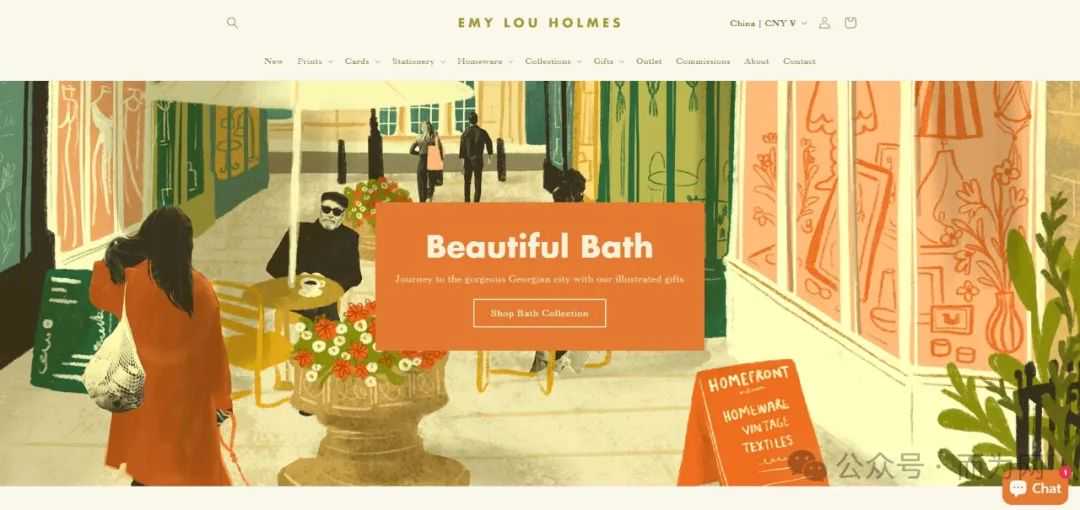Open the Contact page
This screenshot has width=1080, height=510.
click(x=799, y=61)
